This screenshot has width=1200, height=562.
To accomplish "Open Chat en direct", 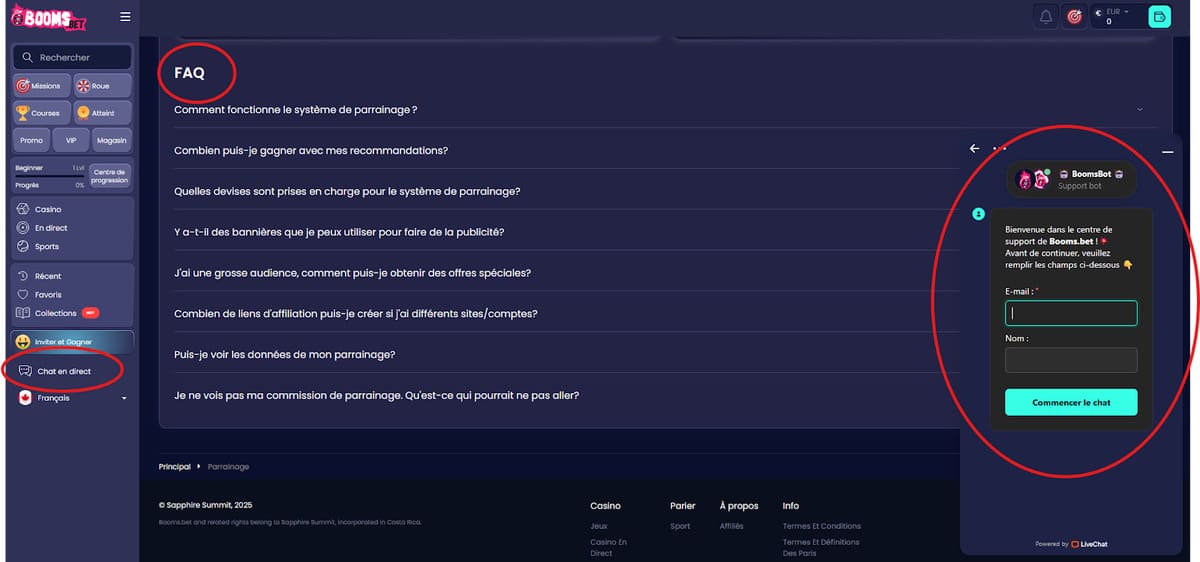I will click(x=64, y=371).
